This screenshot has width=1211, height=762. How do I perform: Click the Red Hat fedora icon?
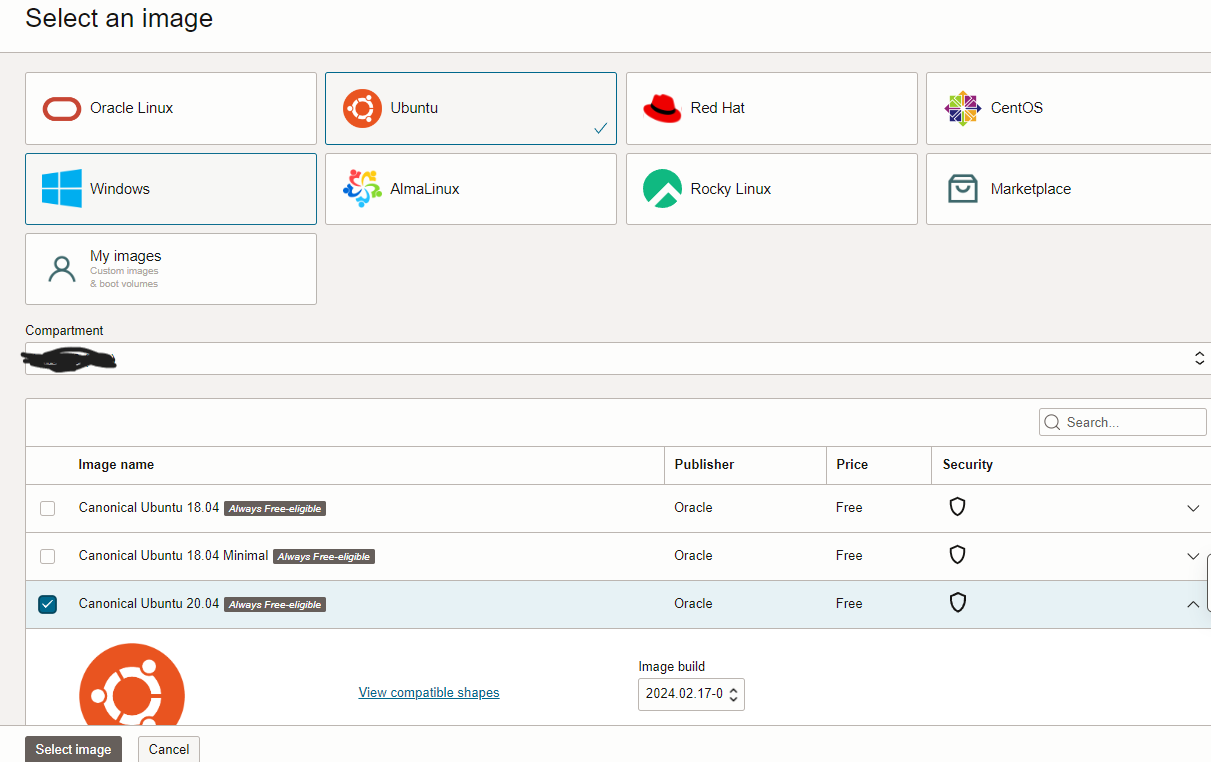coord(662,108)
